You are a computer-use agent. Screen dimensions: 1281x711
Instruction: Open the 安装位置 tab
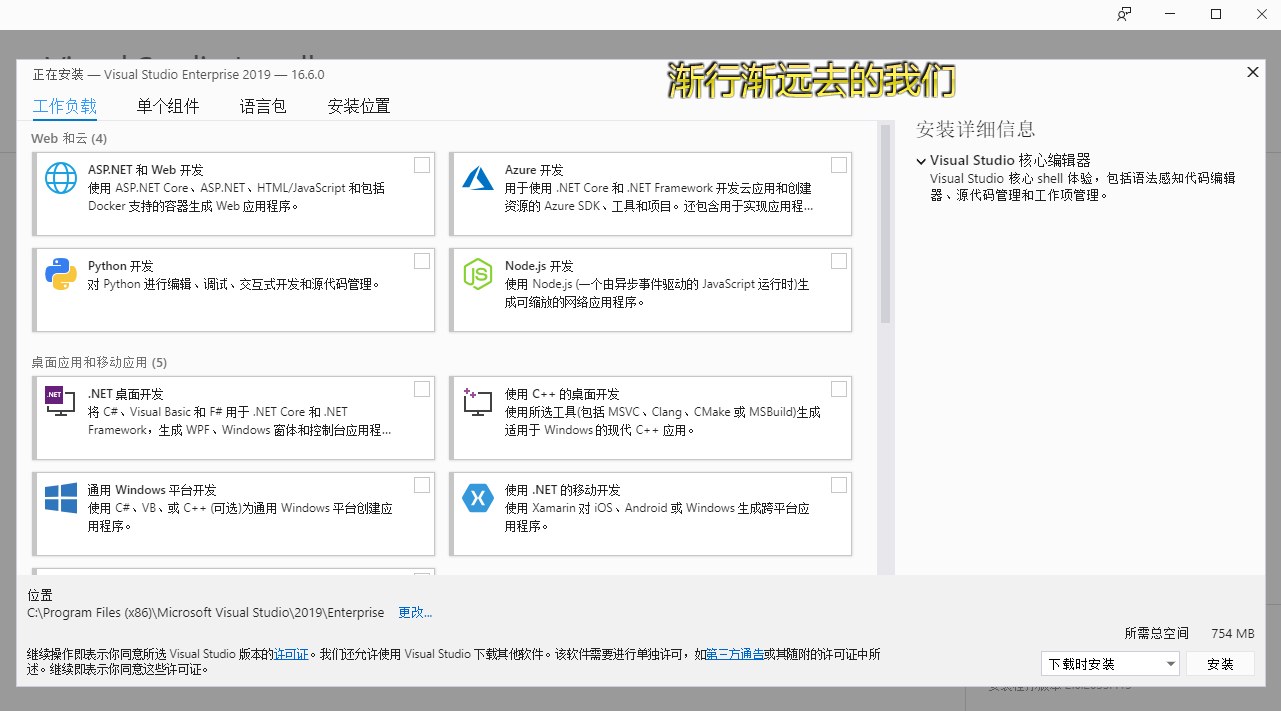[359, 106]
